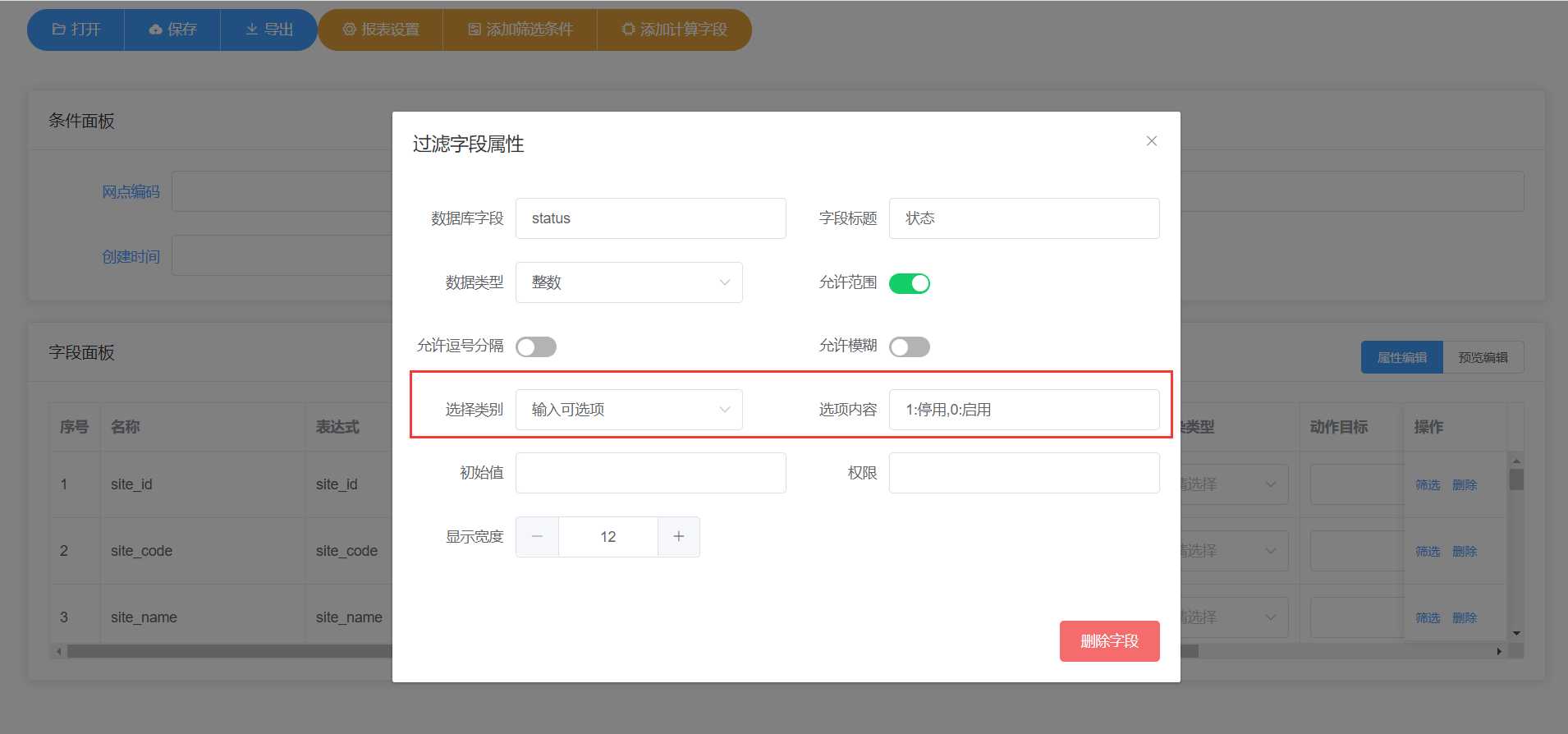Close the 过滤字段属性 dialog

[1152, 141]
